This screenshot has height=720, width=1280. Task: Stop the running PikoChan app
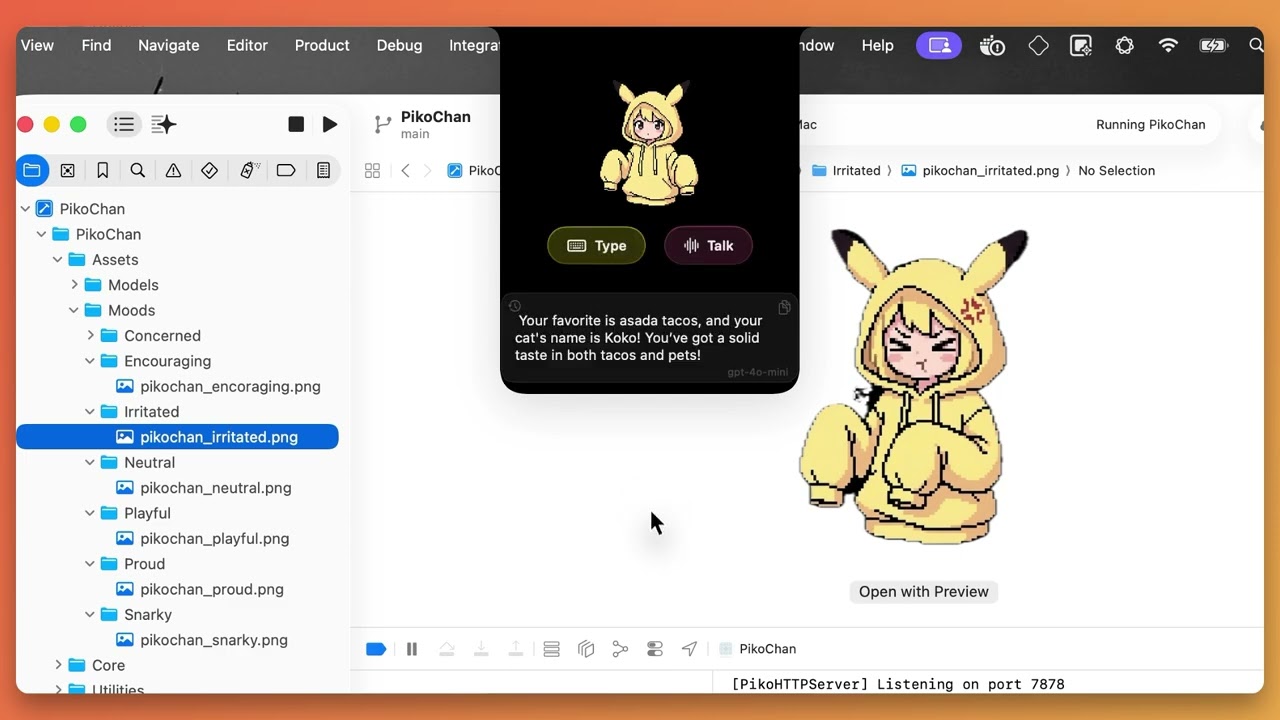pos(296,124)
